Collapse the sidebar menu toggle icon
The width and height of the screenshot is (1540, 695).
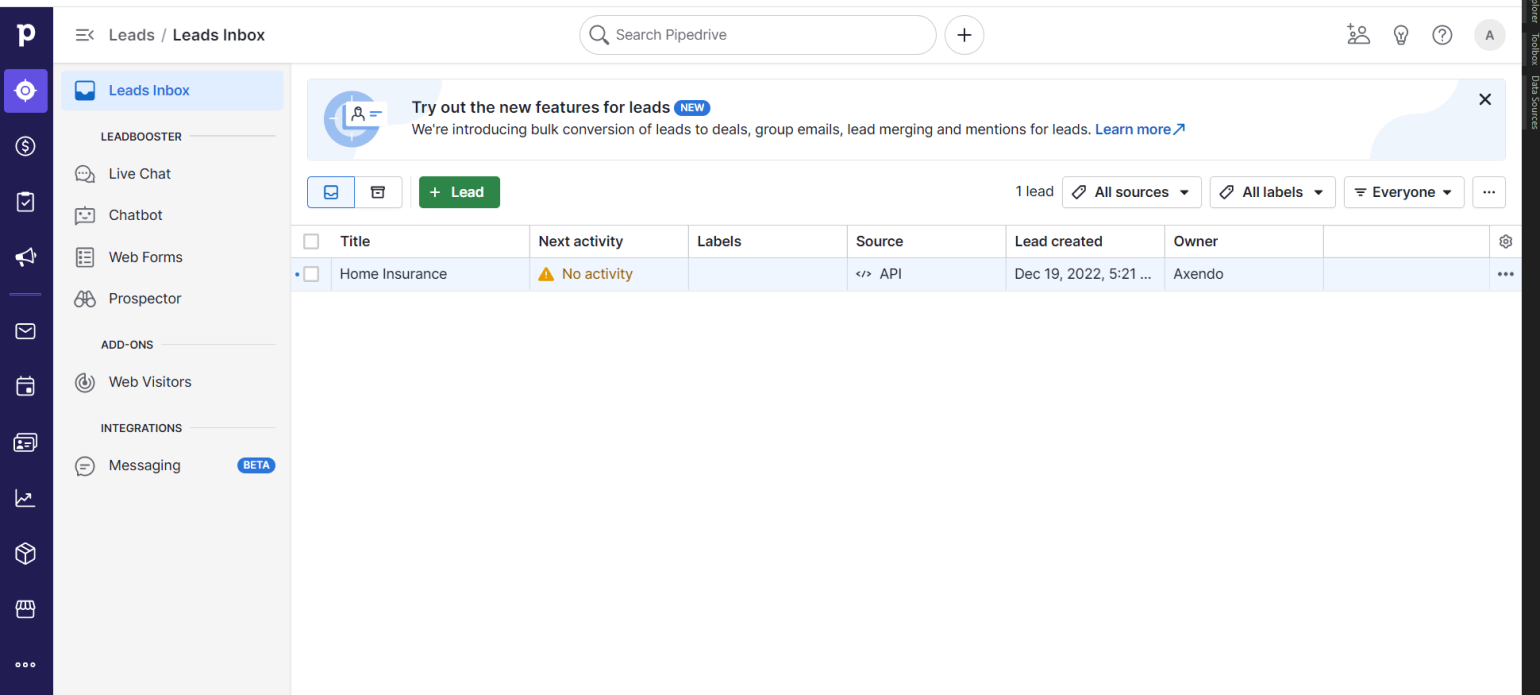click(x=85, y=35)
